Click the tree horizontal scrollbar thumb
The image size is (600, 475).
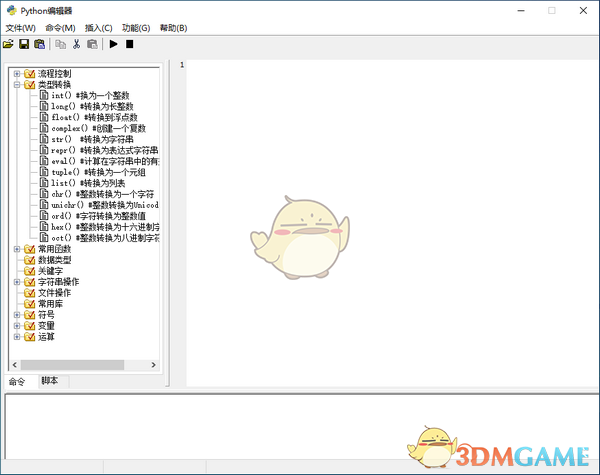coord(72,365)
